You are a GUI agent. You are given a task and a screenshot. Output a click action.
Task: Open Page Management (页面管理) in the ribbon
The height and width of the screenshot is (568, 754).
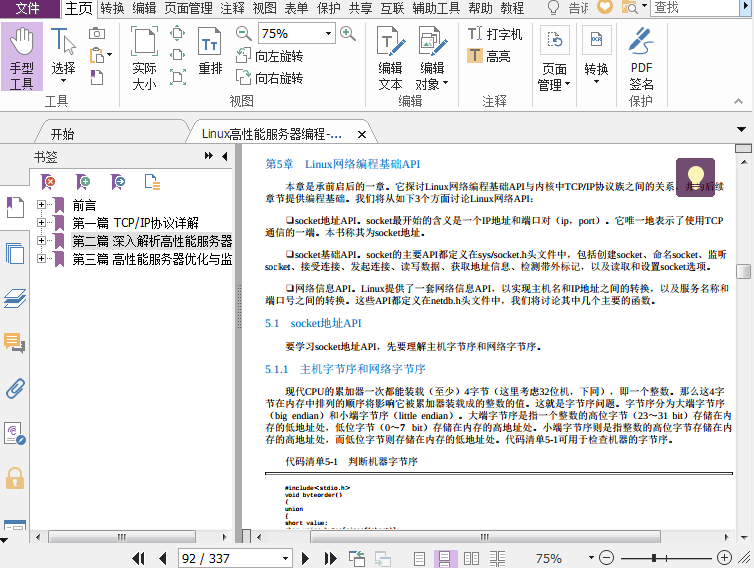click(x=554, y=58)
